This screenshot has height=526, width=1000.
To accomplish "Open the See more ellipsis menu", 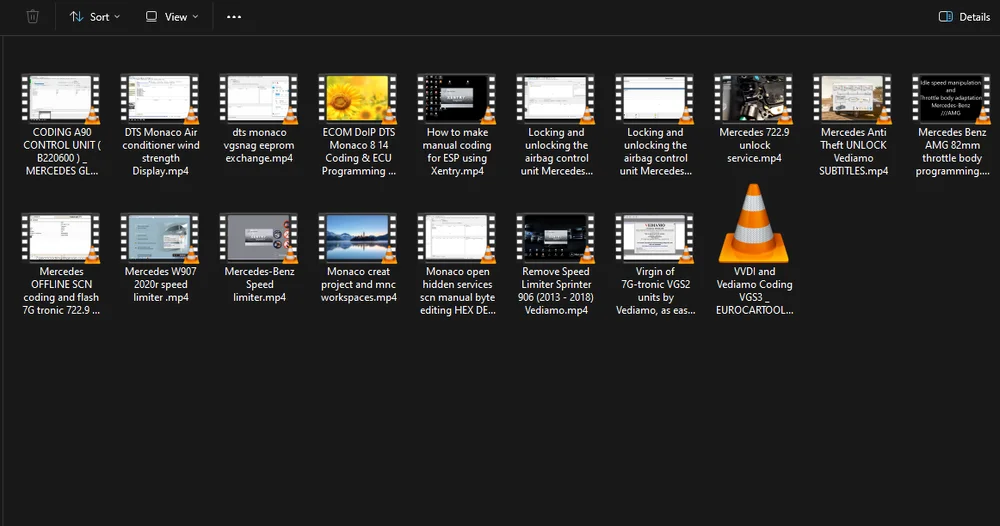I will pyautogui.click(x=234, y=17).
